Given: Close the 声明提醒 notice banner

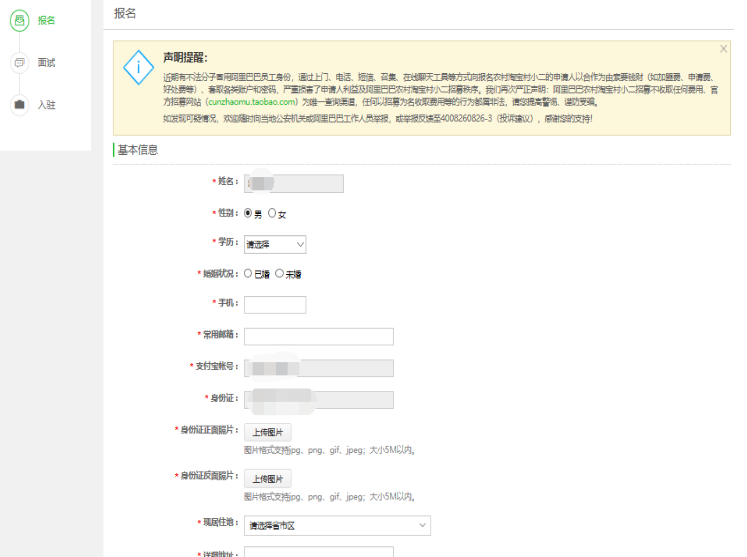Looking at the screenshot, I should click(x=724, y=49).
